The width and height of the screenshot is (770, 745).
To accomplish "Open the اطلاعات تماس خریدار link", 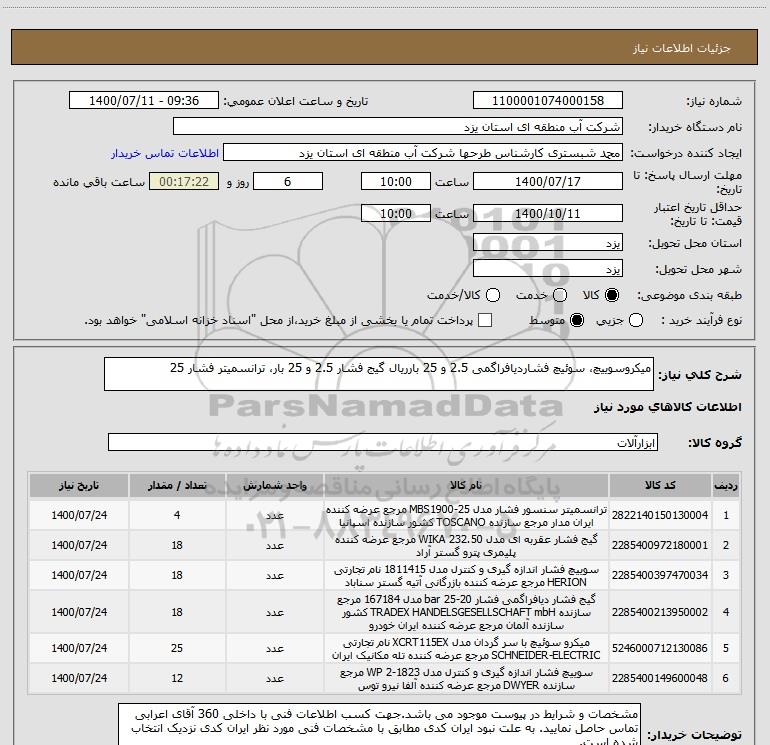I will (x=165, y=153).
